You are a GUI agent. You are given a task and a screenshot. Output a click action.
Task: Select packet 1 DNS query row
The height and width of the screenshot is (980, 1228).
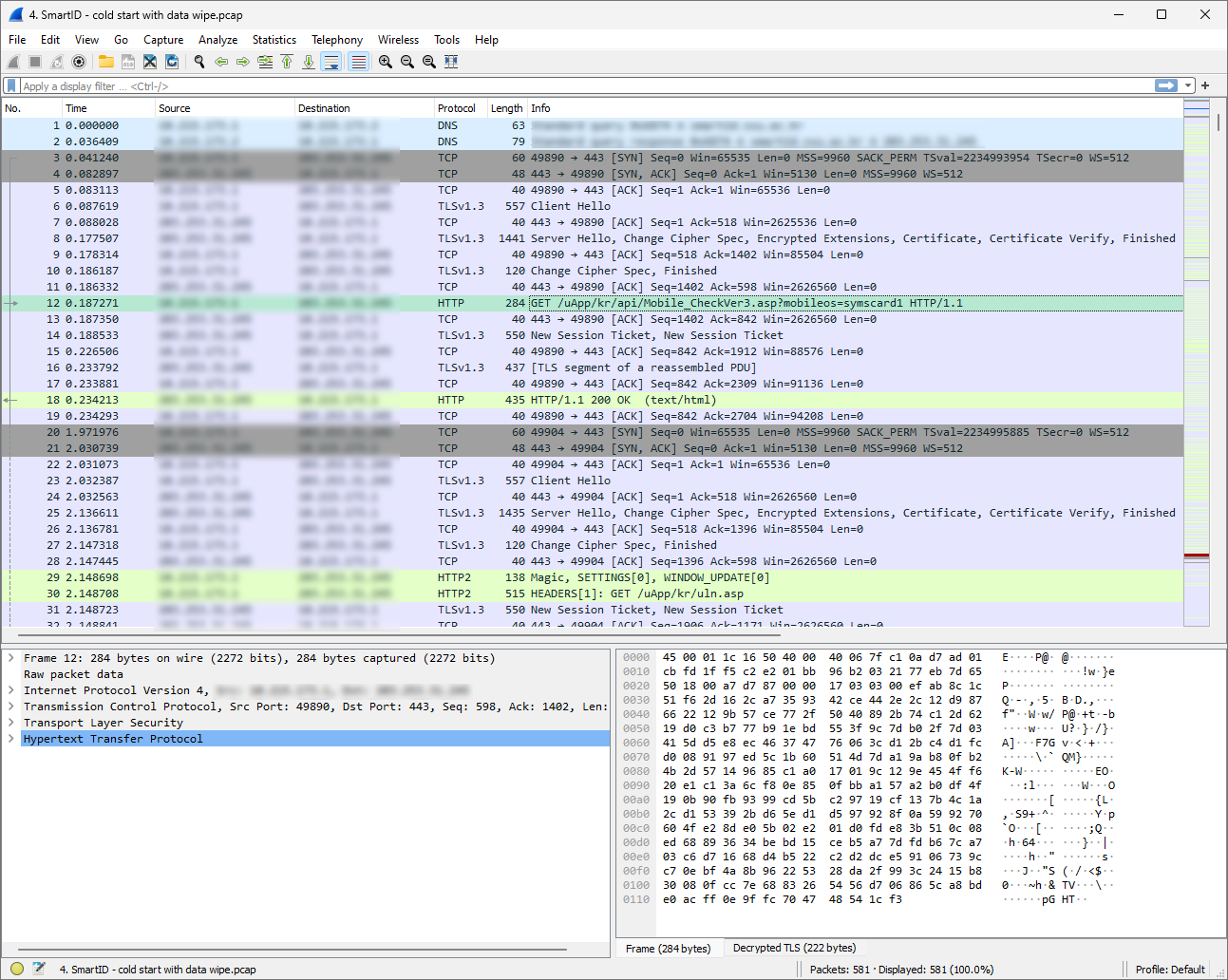point(593,125)
